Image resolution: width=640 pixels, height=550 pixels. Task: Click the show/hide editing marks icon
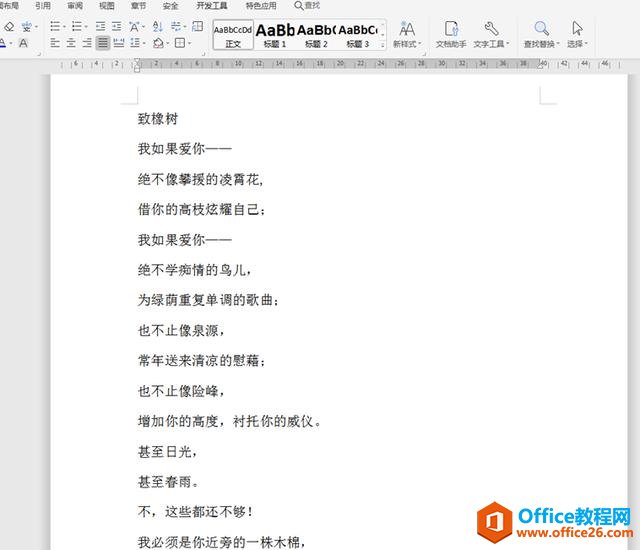coord(176,27)
